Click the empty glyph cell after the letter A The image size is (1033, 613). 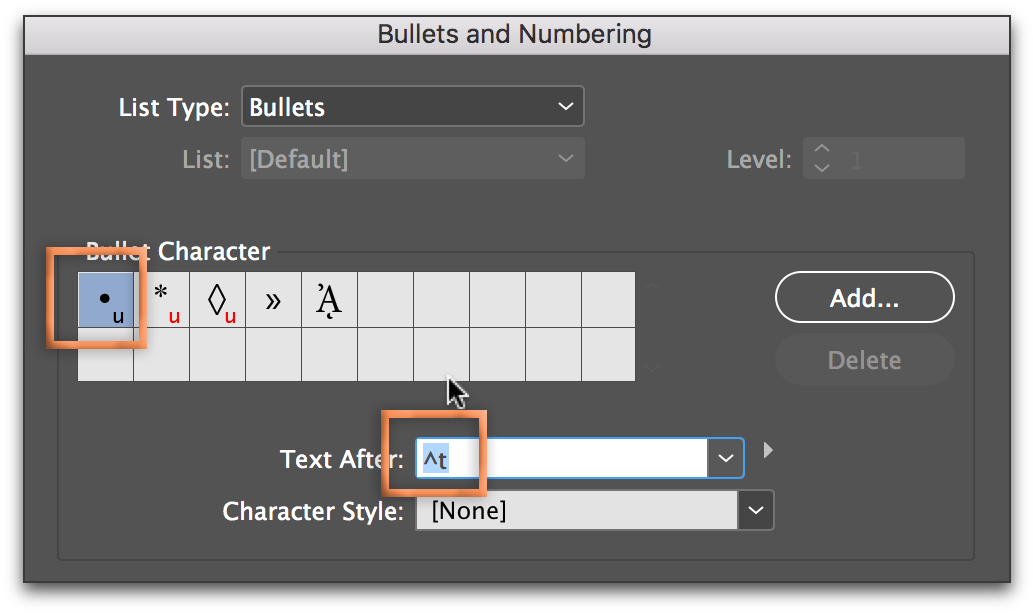click(x=385, y=299)
